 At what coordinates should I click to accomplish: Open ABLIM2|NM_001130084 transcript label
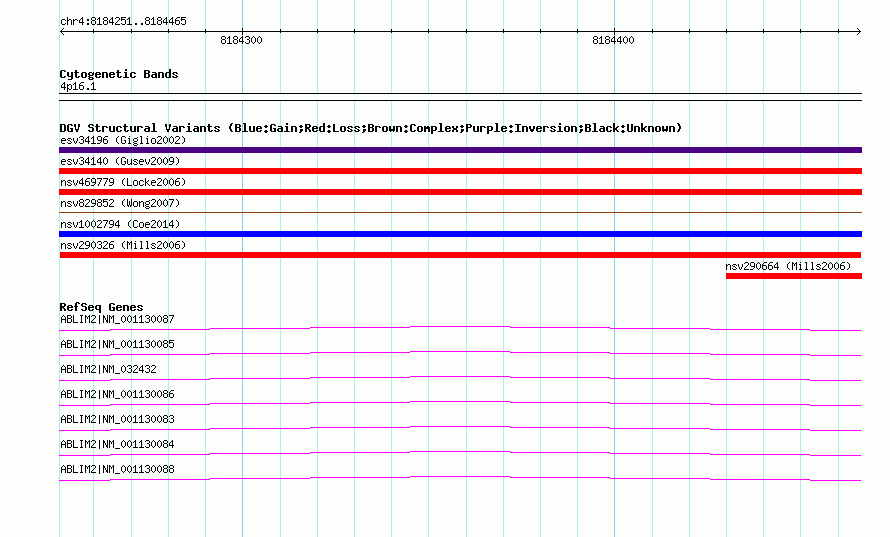117,444
